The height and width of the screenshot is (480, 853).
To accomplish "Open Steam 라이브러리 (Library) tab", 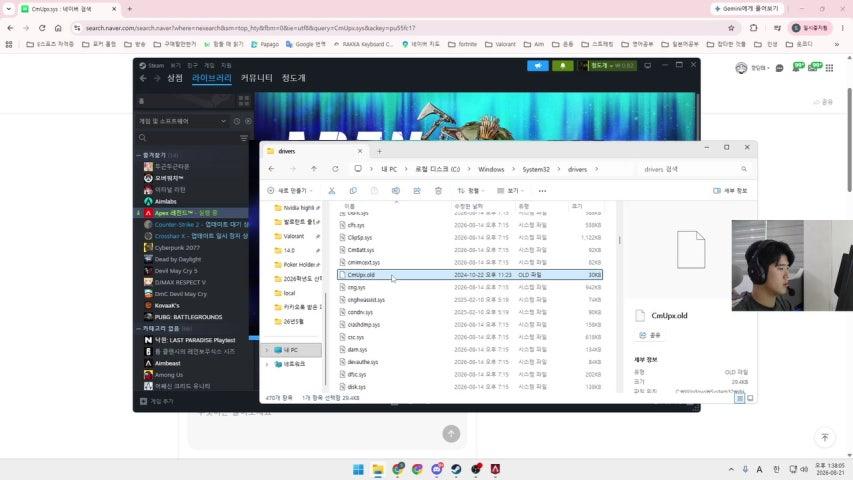I will click(x=212, y=78).
